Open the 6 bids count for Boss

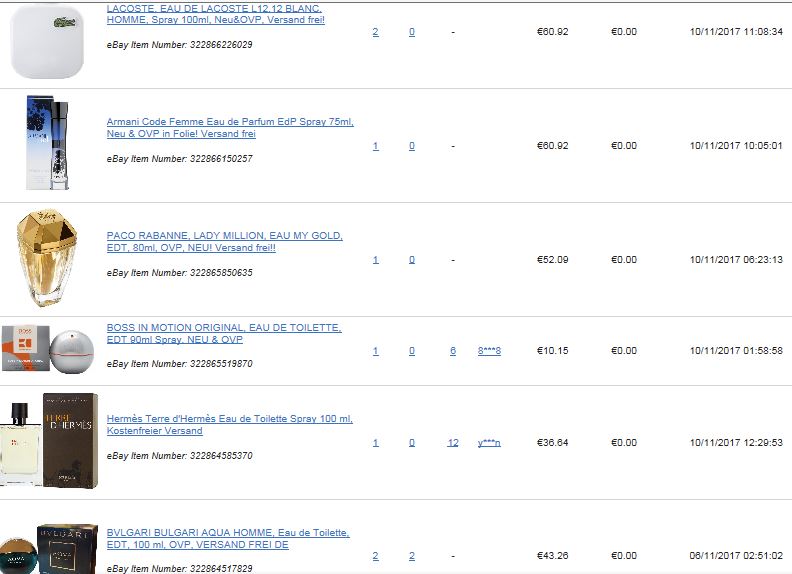click(x=453, y=351)
